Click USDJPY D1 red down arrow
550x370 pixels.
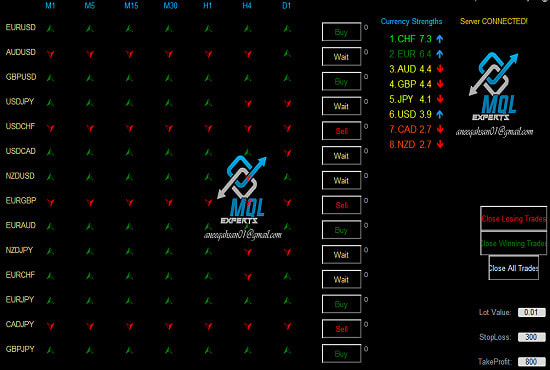(287, 103)
